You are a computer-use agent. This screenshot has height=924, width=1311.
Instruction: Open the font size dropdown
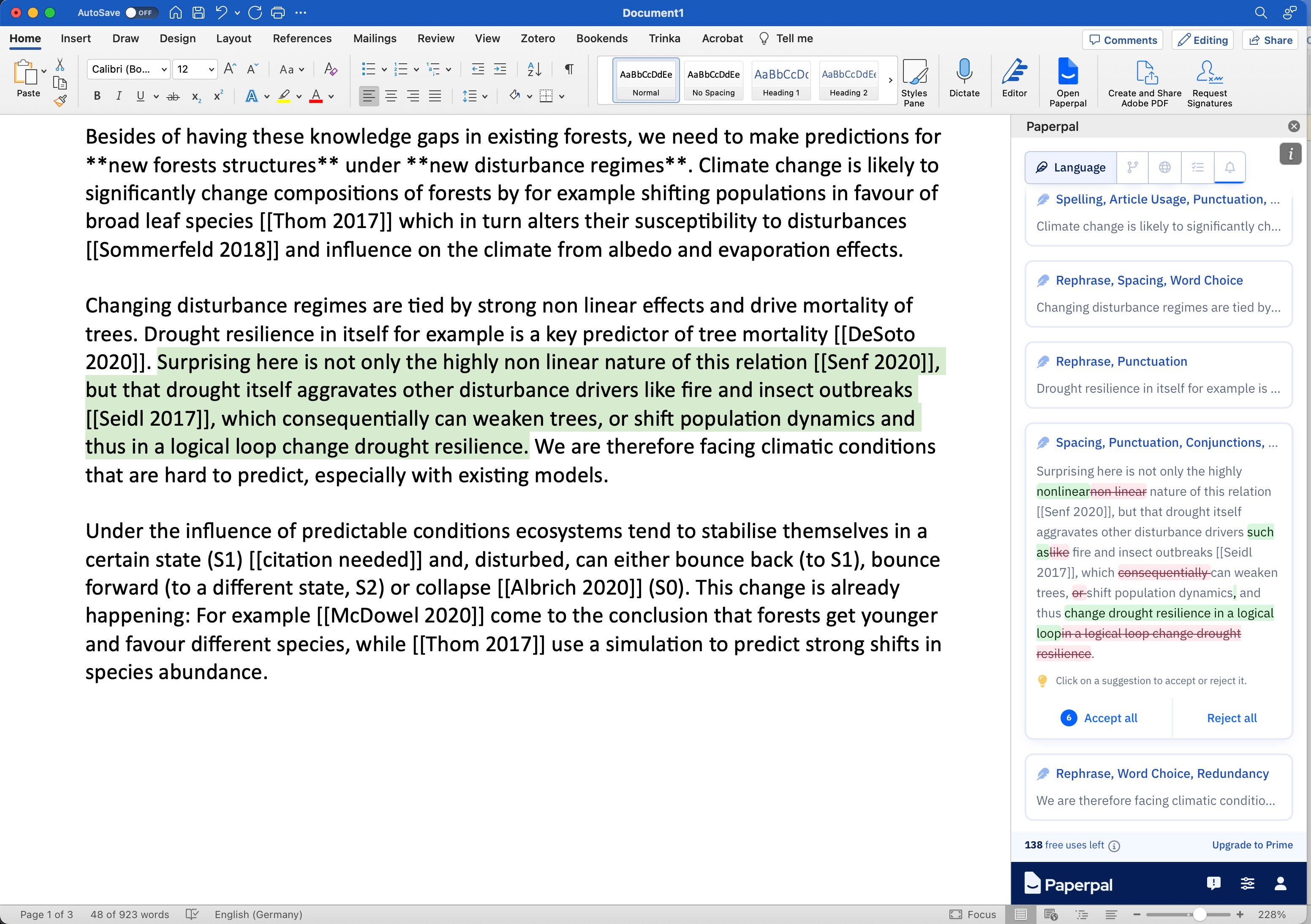click(211, 69)
